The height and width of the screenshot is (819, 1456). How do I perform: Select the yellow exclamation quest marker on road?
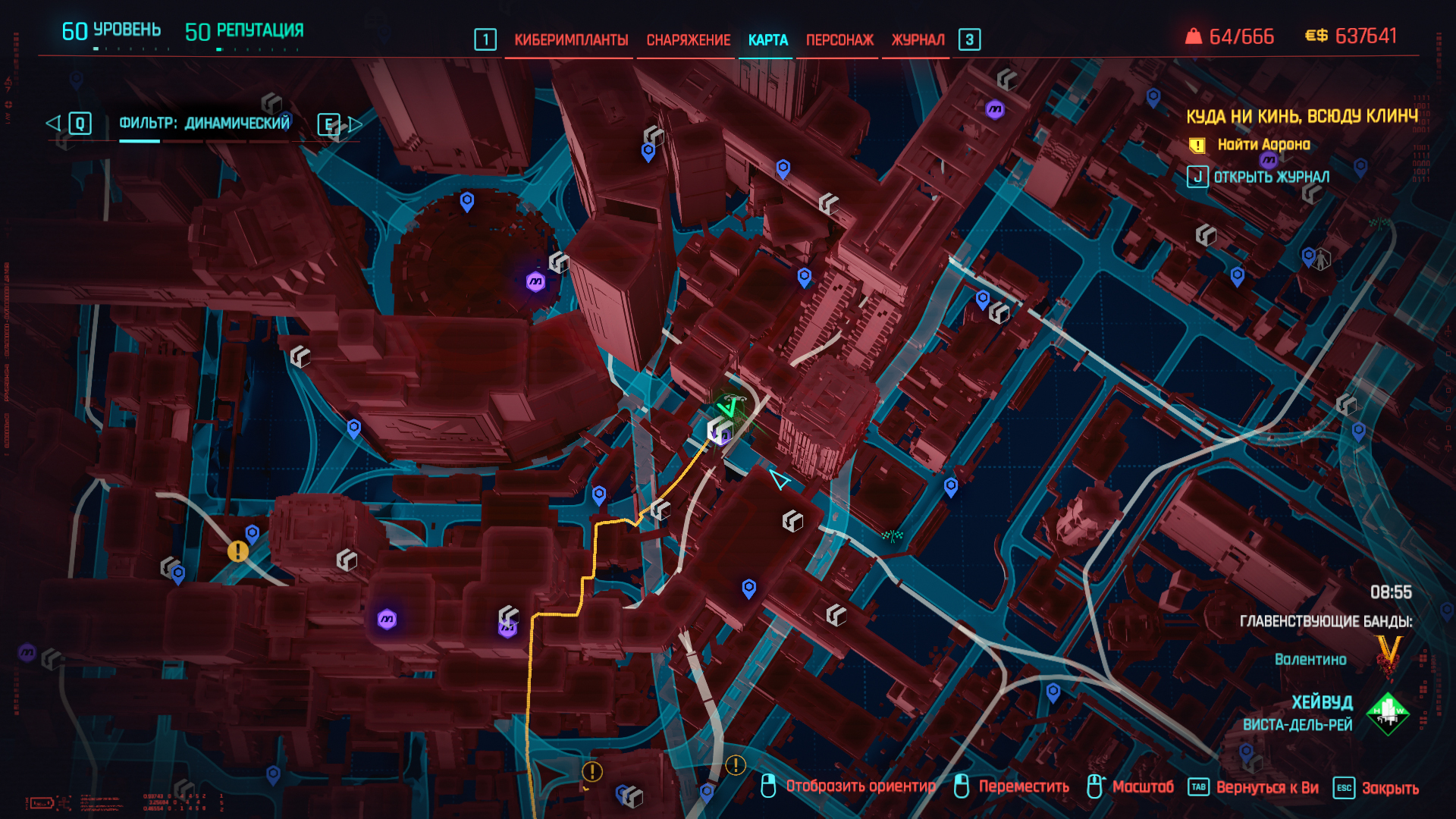[x=238, y=551]
